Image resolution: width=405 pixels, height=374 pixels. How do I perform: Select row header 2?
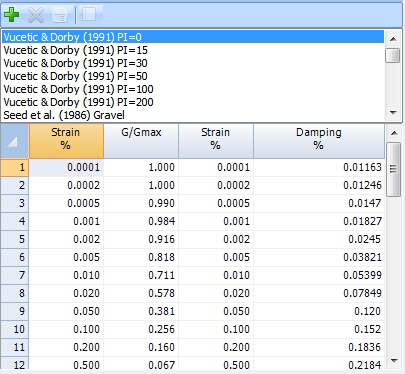click(14, 185)
